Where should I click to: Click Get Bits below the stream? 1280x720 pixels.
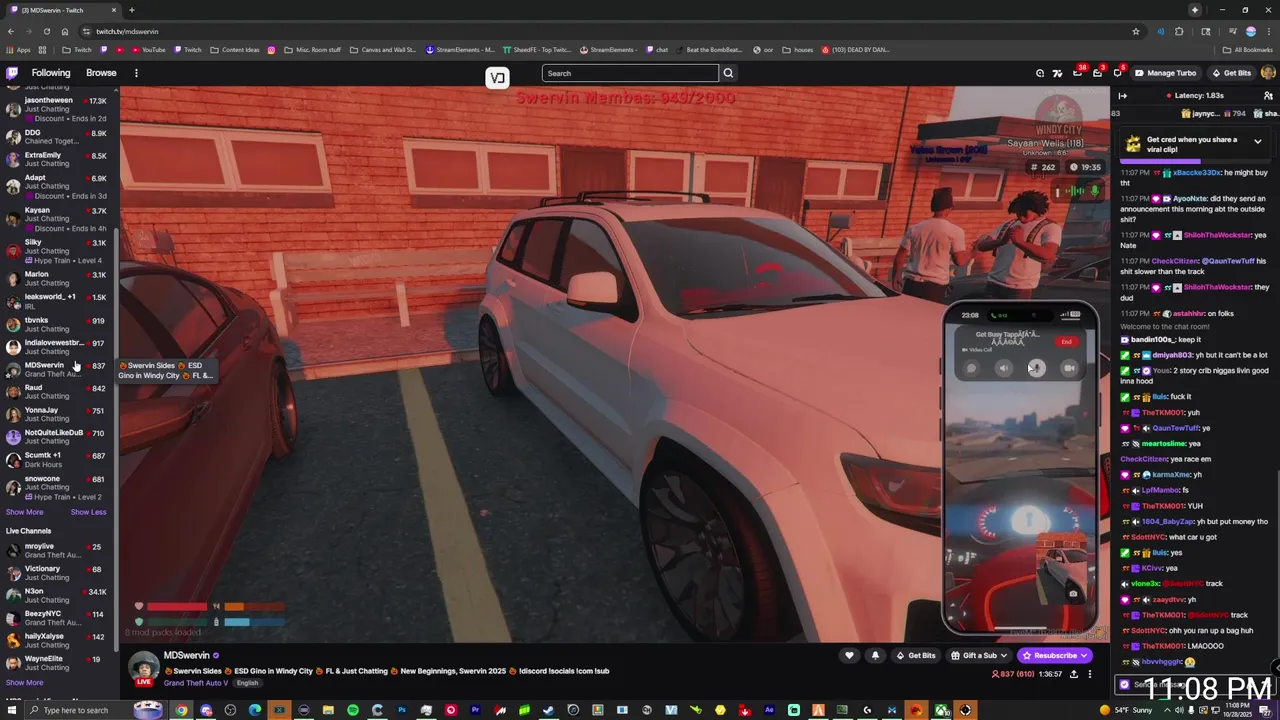916,656
